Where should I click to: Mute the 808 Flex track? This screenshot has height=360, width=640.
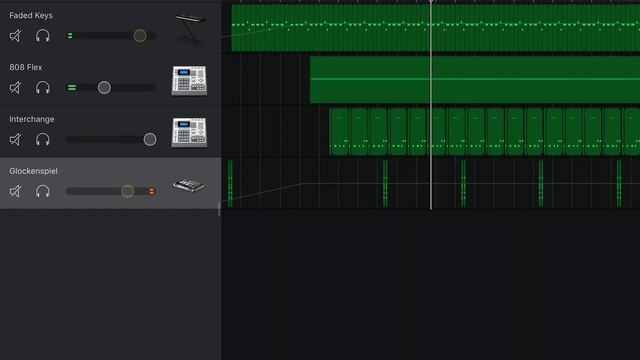pyautogui.click(x=15, y=88)
